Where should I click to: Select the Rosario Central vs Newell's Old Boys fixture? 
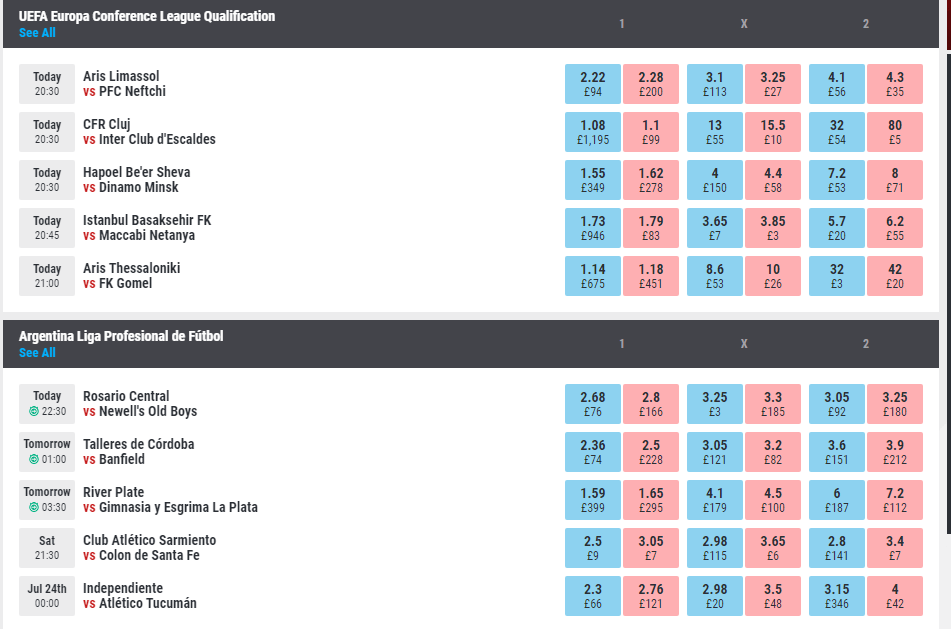coord(140,404)
